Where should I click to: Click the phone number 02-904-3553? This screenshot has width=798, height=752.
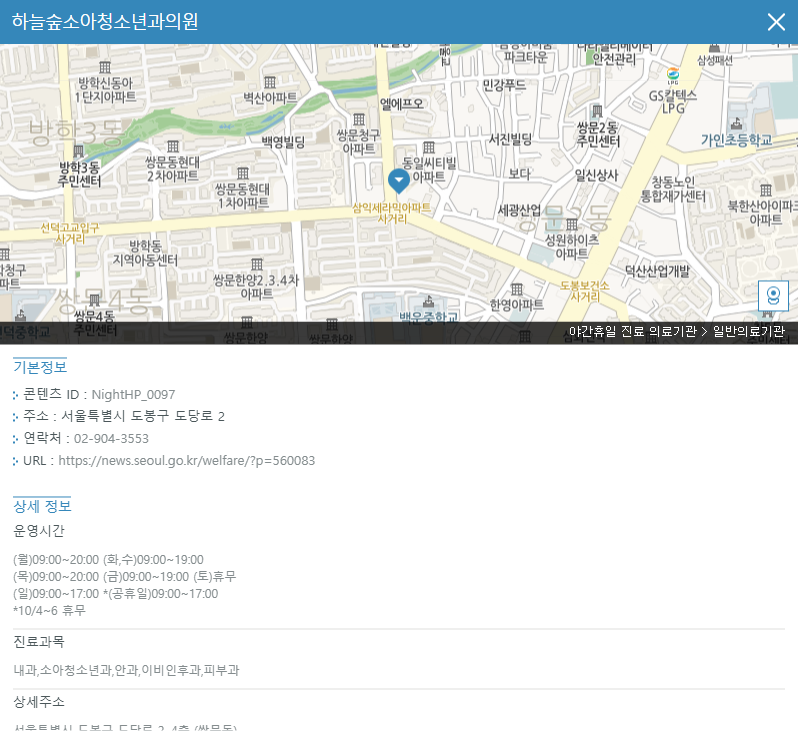(111, 439)
